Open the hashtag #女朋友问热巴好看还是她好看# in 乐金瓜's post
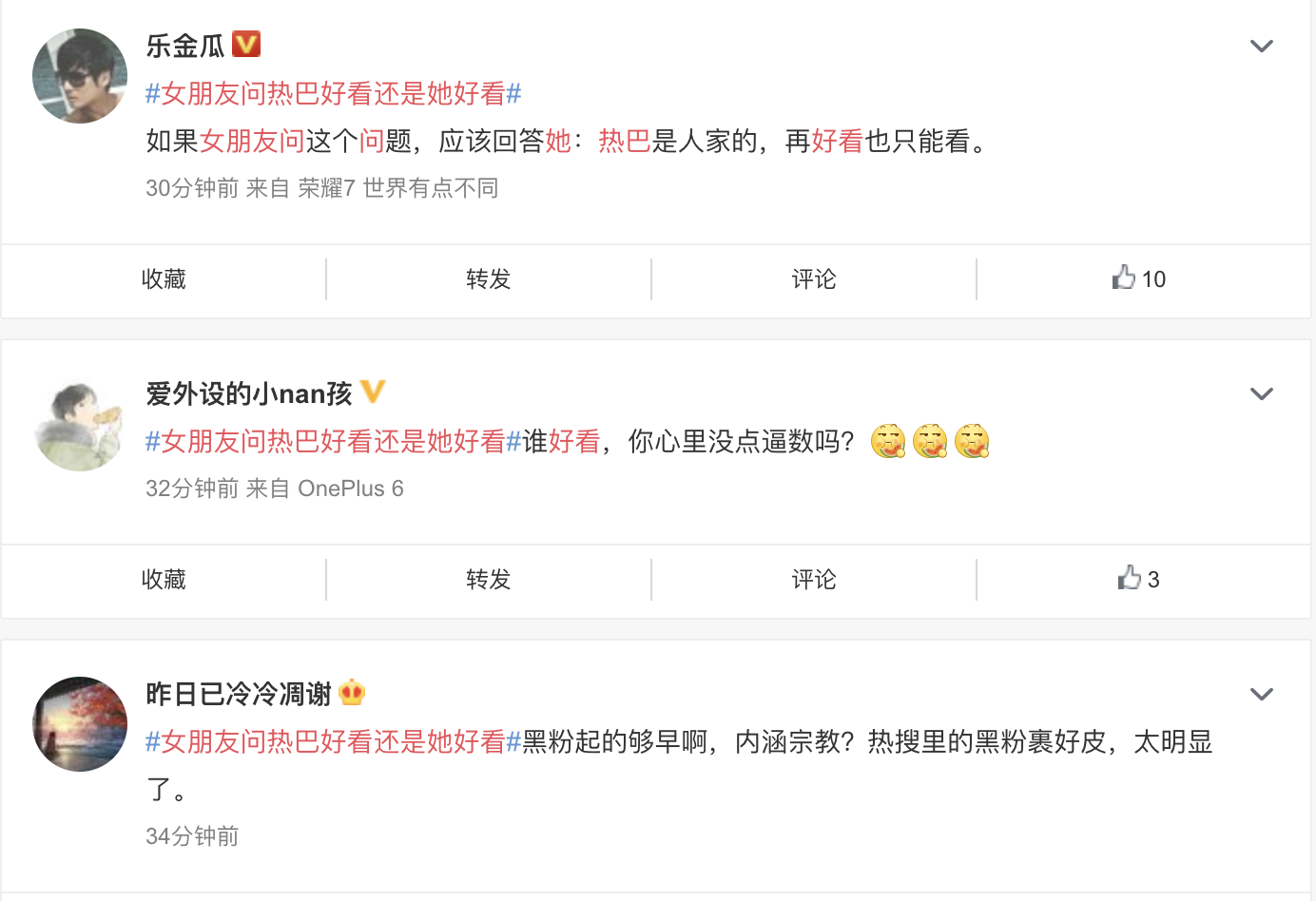Image resolution: width=1316 pixels, height=901 pixels. (x=334, y=93)
